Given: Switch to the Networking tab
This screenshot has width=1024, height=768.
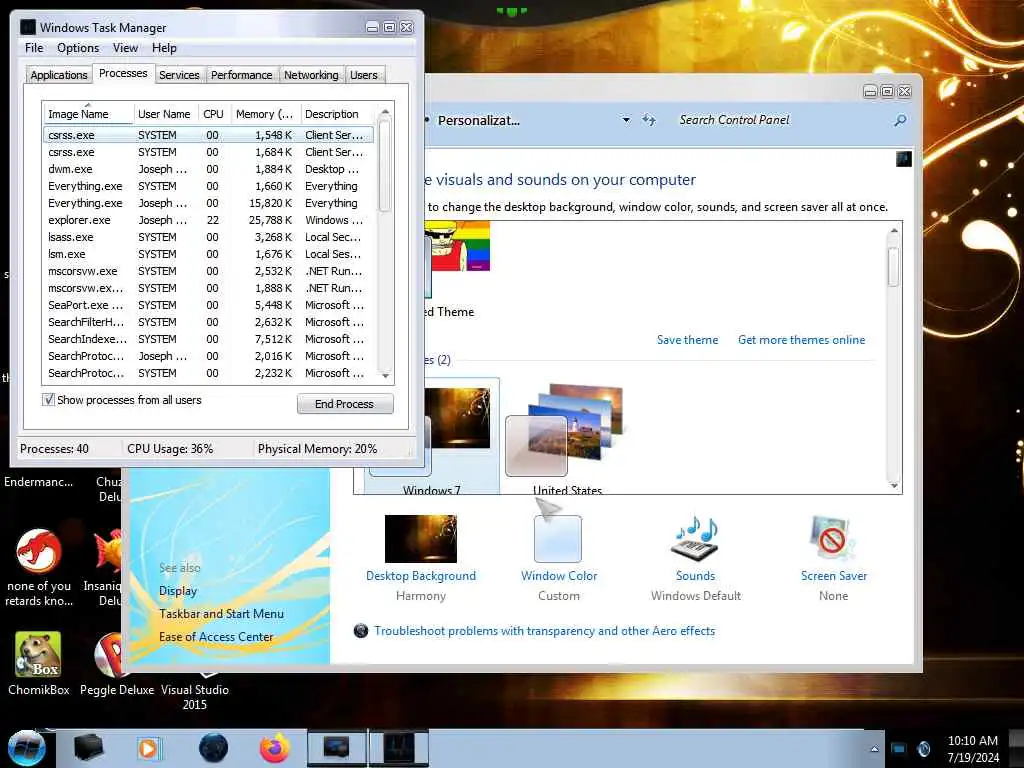Looking at the screenshot, I should coord(311,75).
